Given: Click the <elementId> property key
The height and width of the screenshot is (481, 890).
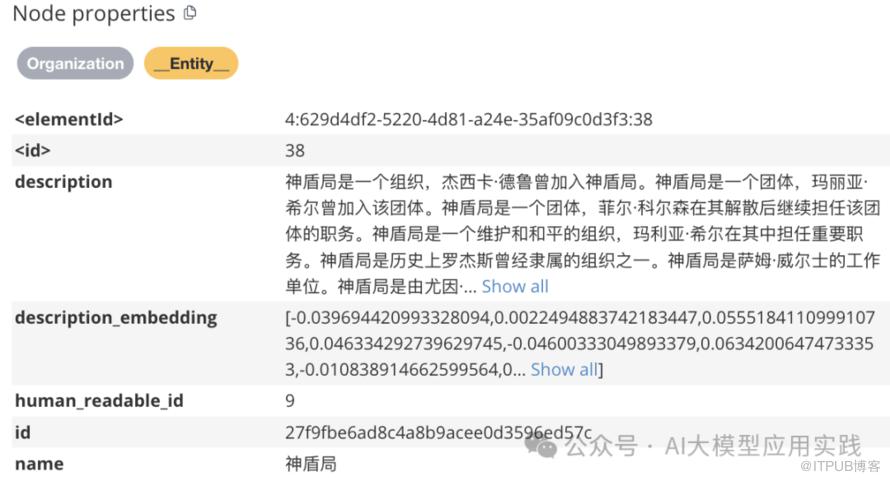Looking at the screenshot, I should click(x=69, y=119).
